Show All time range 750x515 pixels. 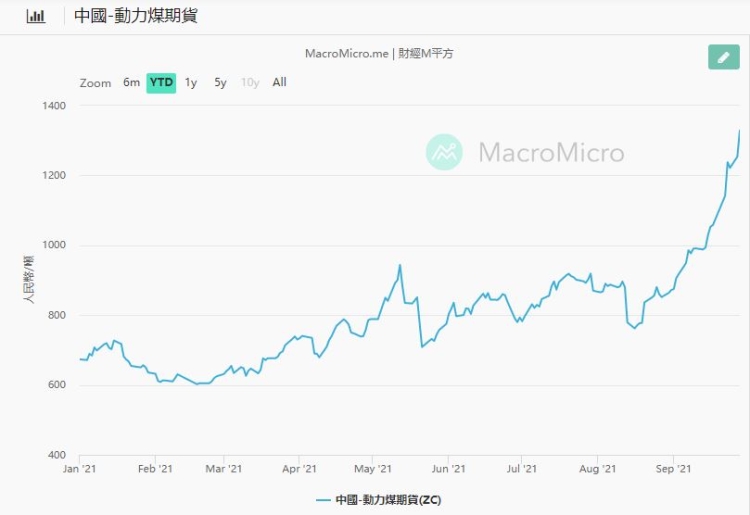tap(279, 83)
